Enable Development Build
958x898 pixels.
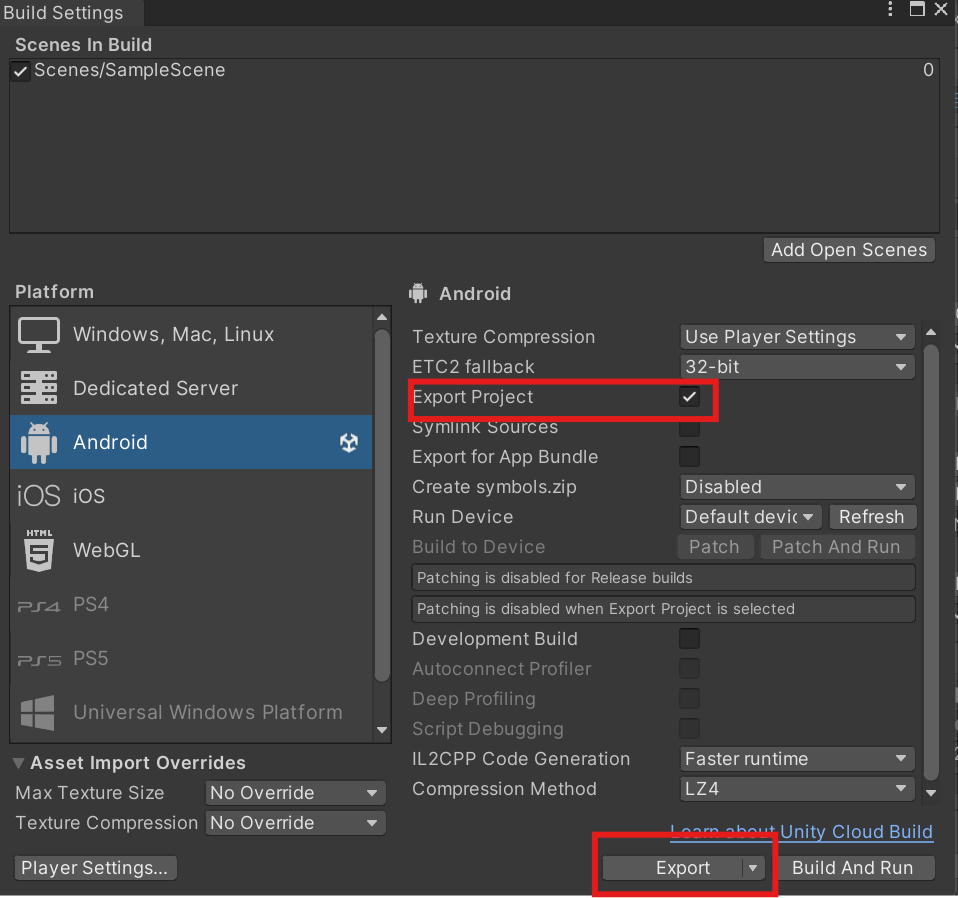point(689,638)
